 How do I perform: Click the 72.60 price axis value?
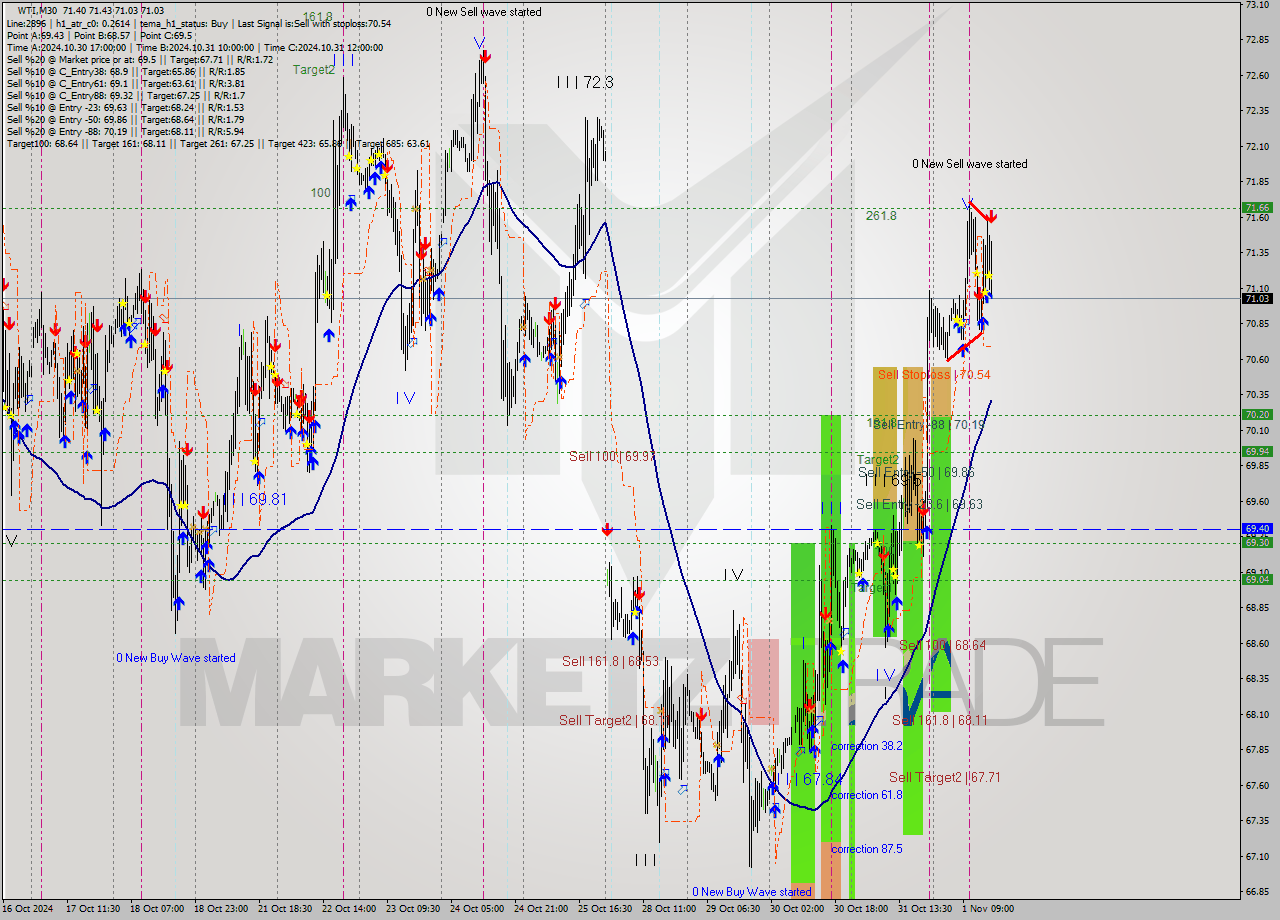1257,75
